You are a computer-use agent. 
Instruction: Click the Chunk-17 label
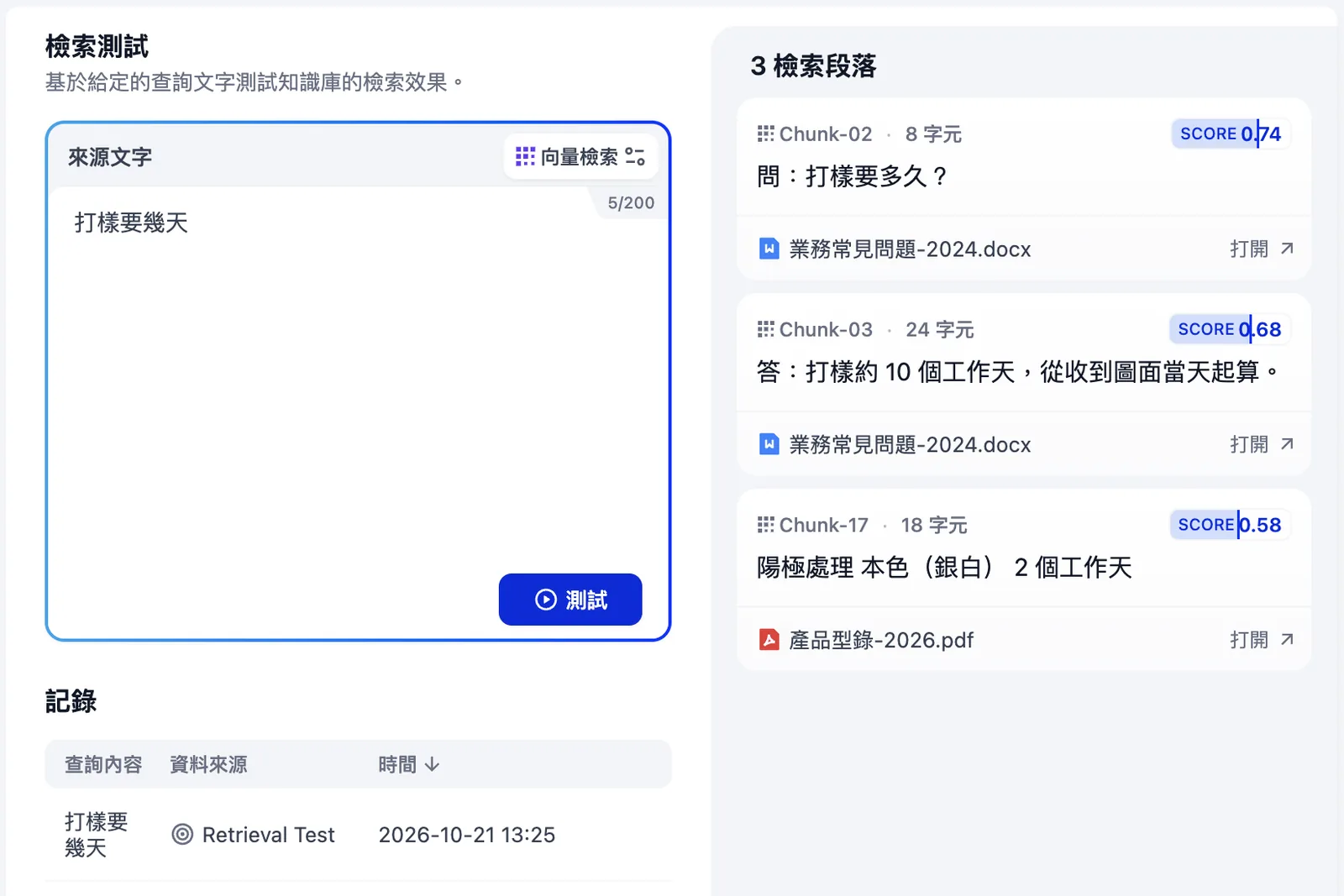click(824, 525)
